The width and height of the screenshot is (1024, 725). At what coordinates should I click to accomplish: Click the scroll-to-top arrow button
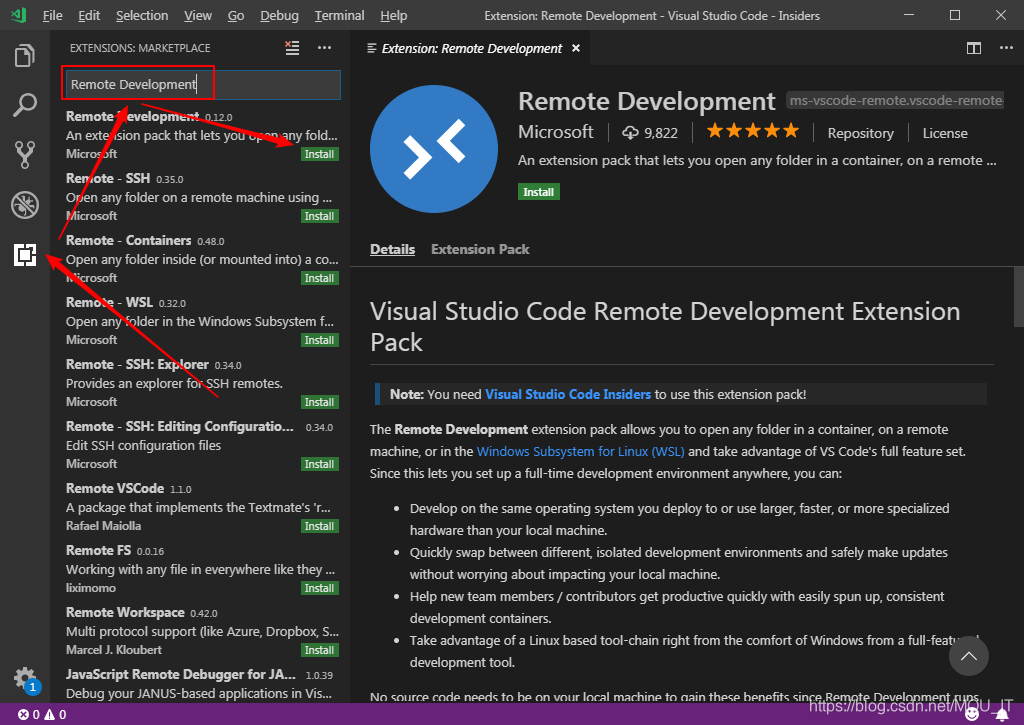click(x=968, y=656)
